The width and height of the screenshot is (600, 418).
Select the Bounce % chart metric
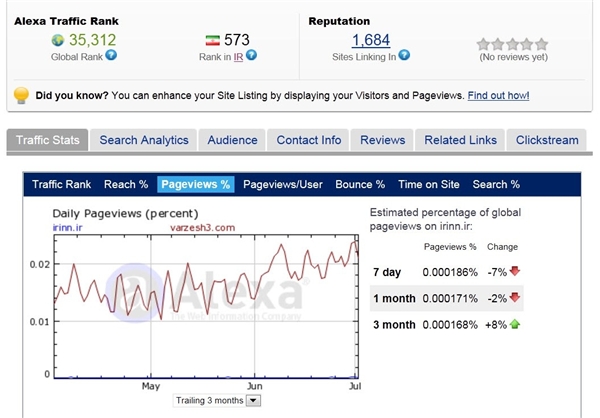(360, 185)
